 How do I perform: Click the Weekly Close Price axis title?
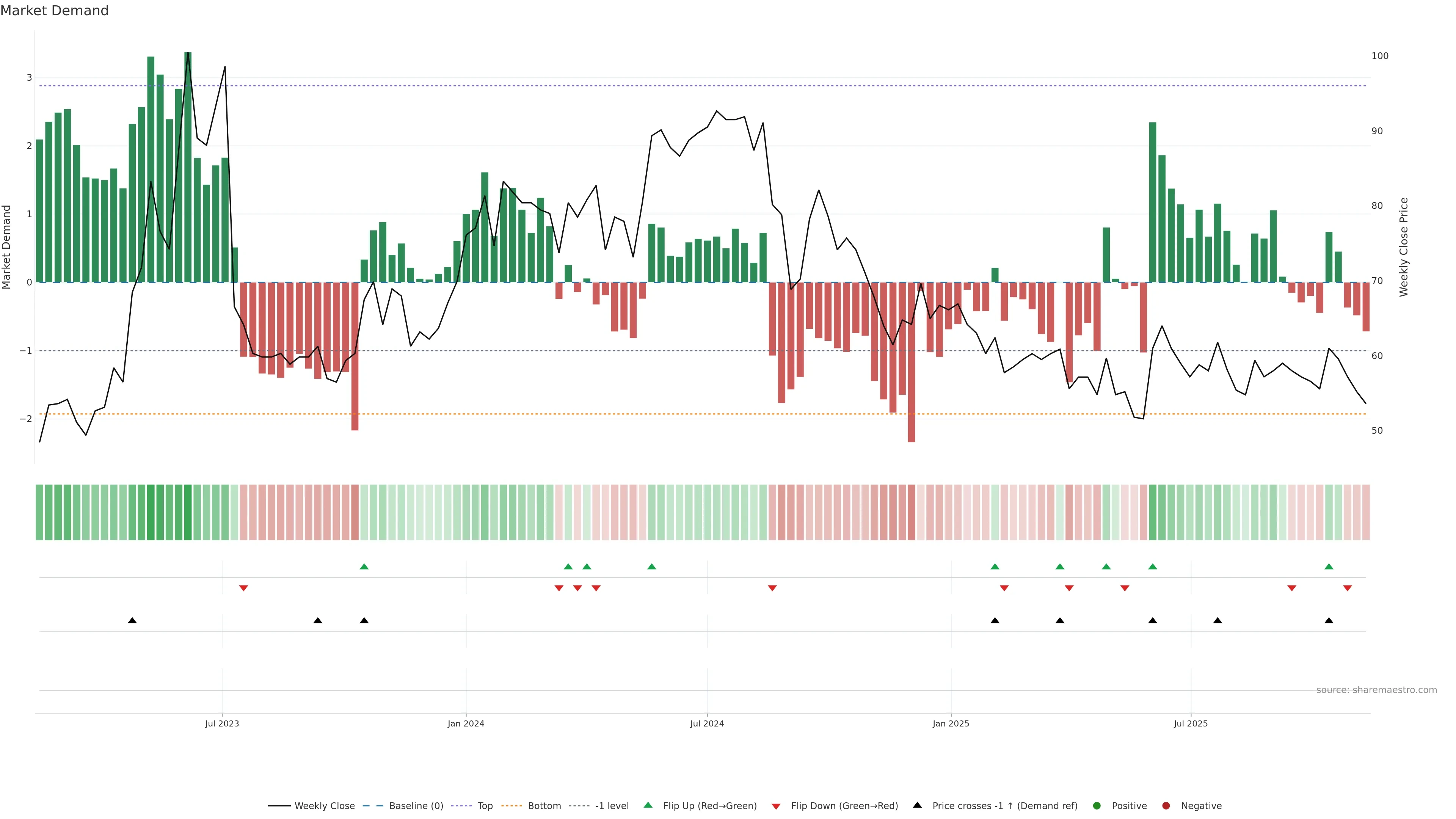click(1403, 247)
